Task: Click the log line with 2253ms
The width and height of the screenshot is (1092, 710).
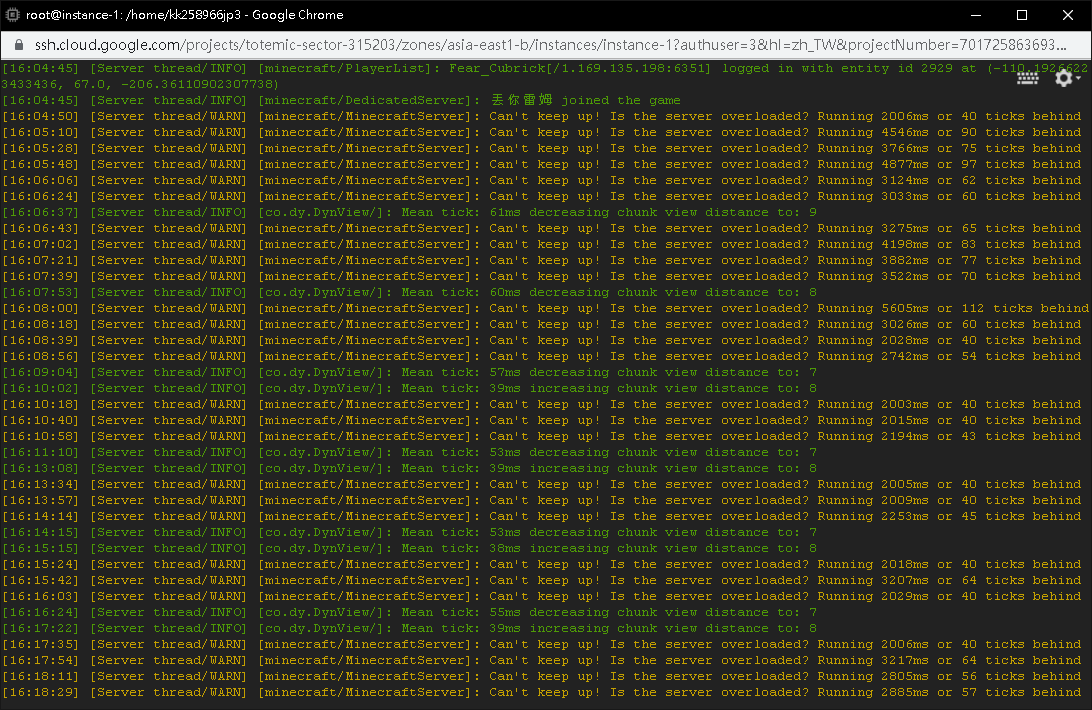Action: pos(541,517)
